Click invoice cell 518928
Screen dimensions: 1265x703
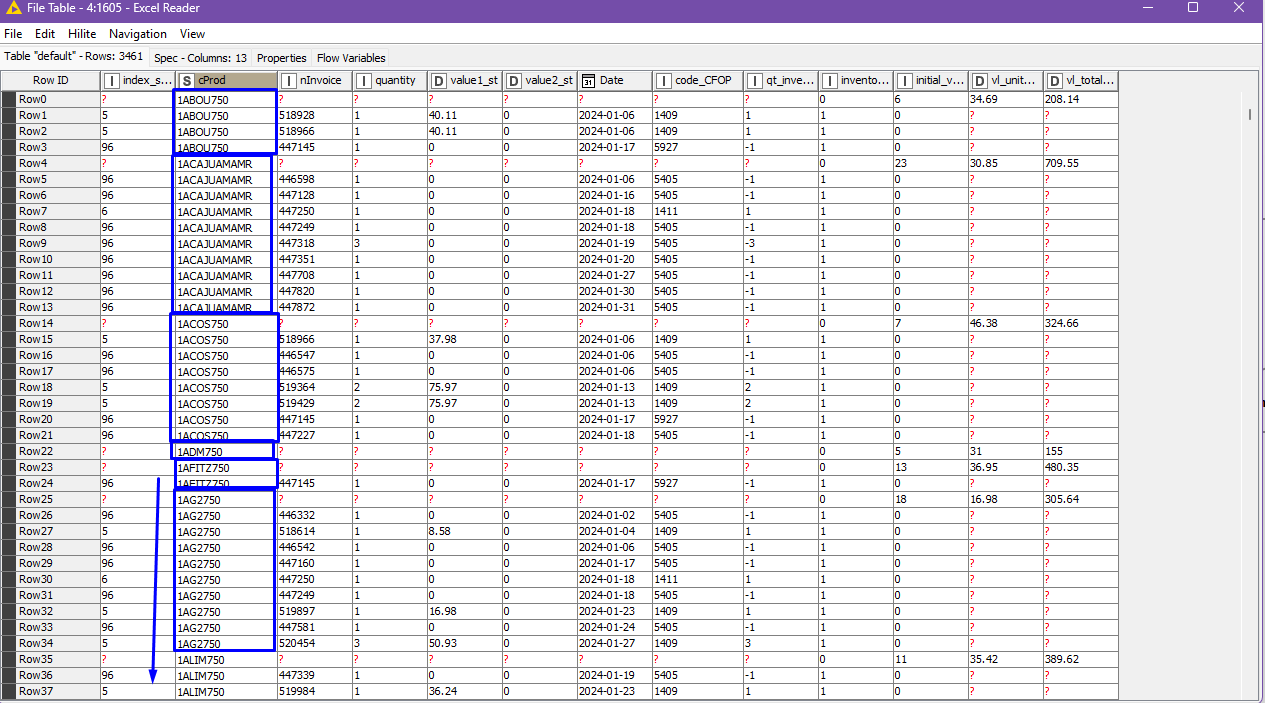pyautogui.click(x=314, y=115)
